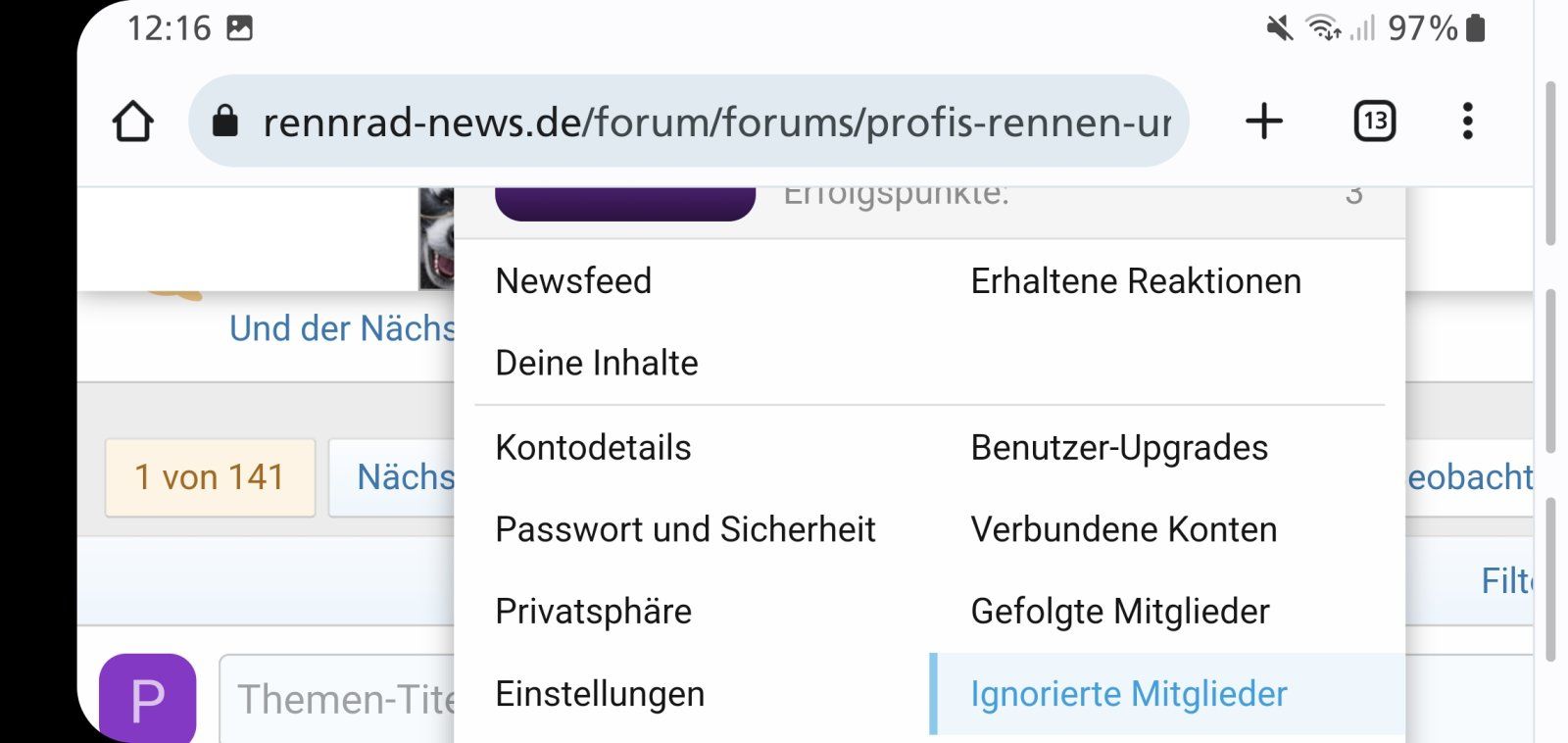Tap the lock icon in address bar
The height and width of the screenshot is (743, 1568).
pos(225,122)
